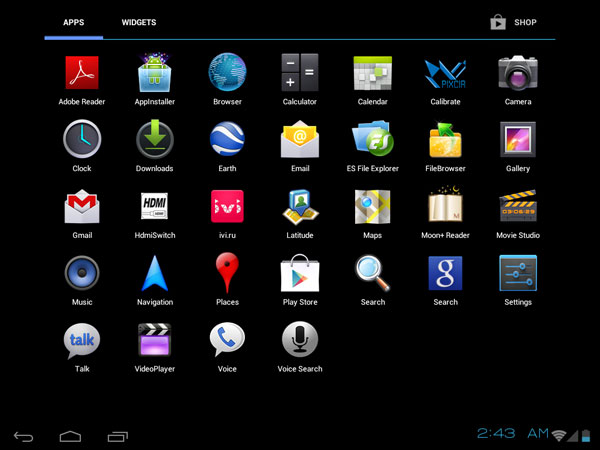Select the Apps tab

[73, 22]
